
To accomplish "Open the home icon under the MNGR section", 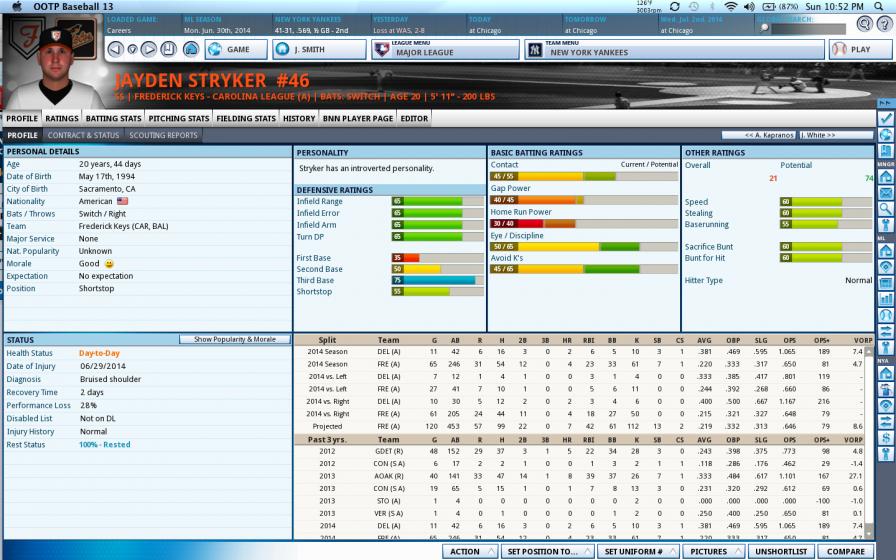I will pos(886,177).
